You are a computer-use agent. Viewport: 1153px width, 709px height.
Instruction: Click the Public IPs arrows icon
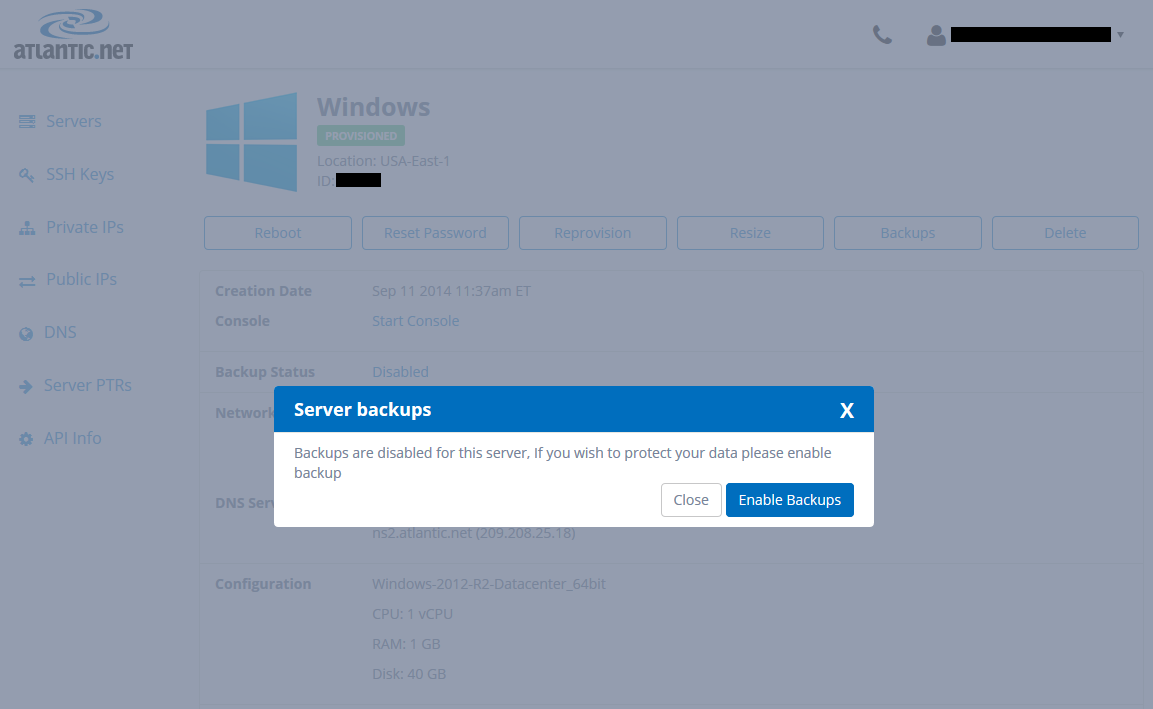click(x=27, y=281)
